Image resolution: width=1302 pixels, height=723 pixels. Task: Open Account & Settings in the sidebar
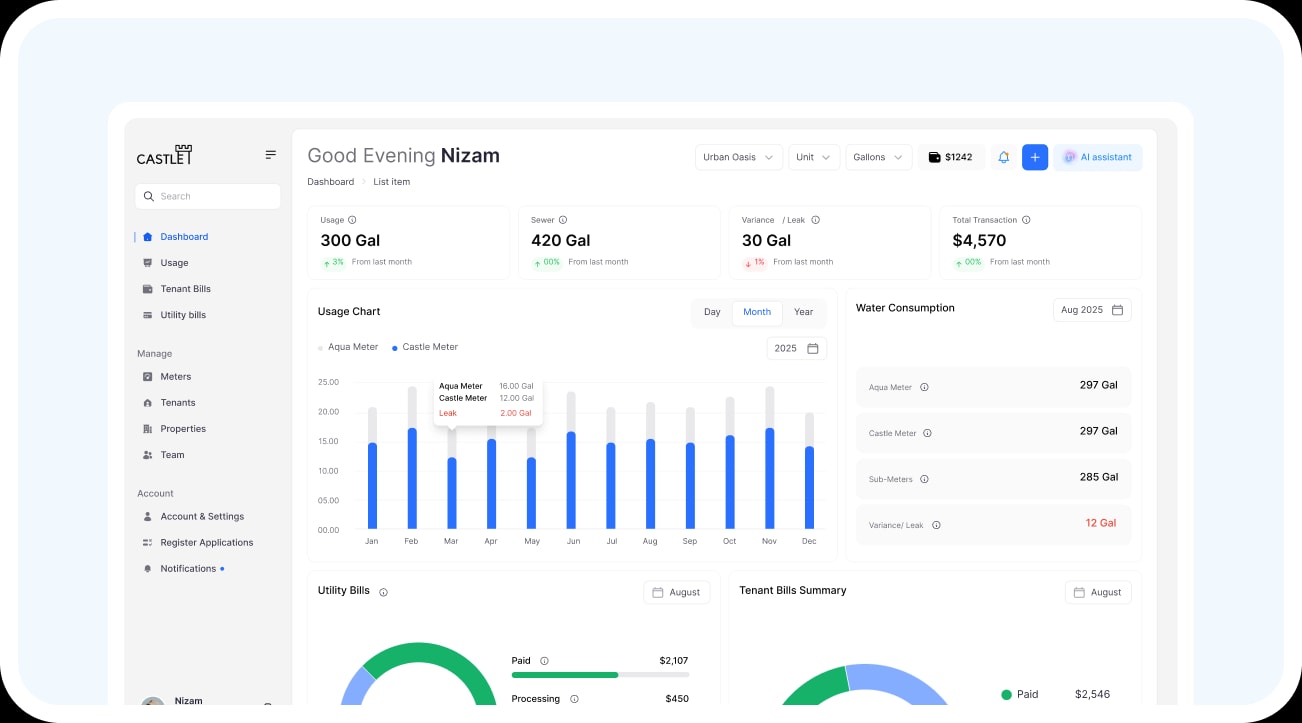[202, 517]
